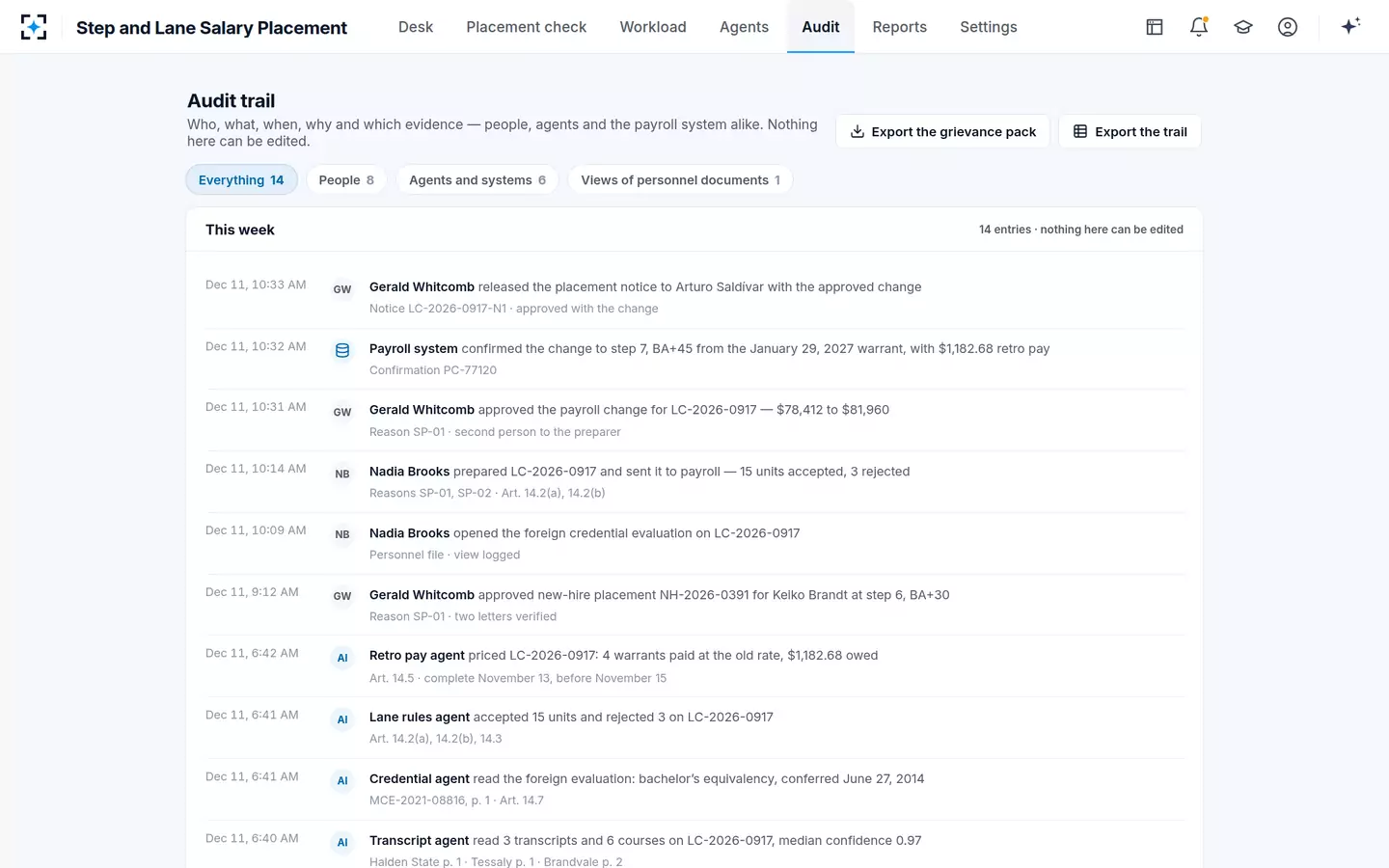Click GW avatar on released placement notice entry
This screenshot has width=1389, height=868.
point(342,289)
